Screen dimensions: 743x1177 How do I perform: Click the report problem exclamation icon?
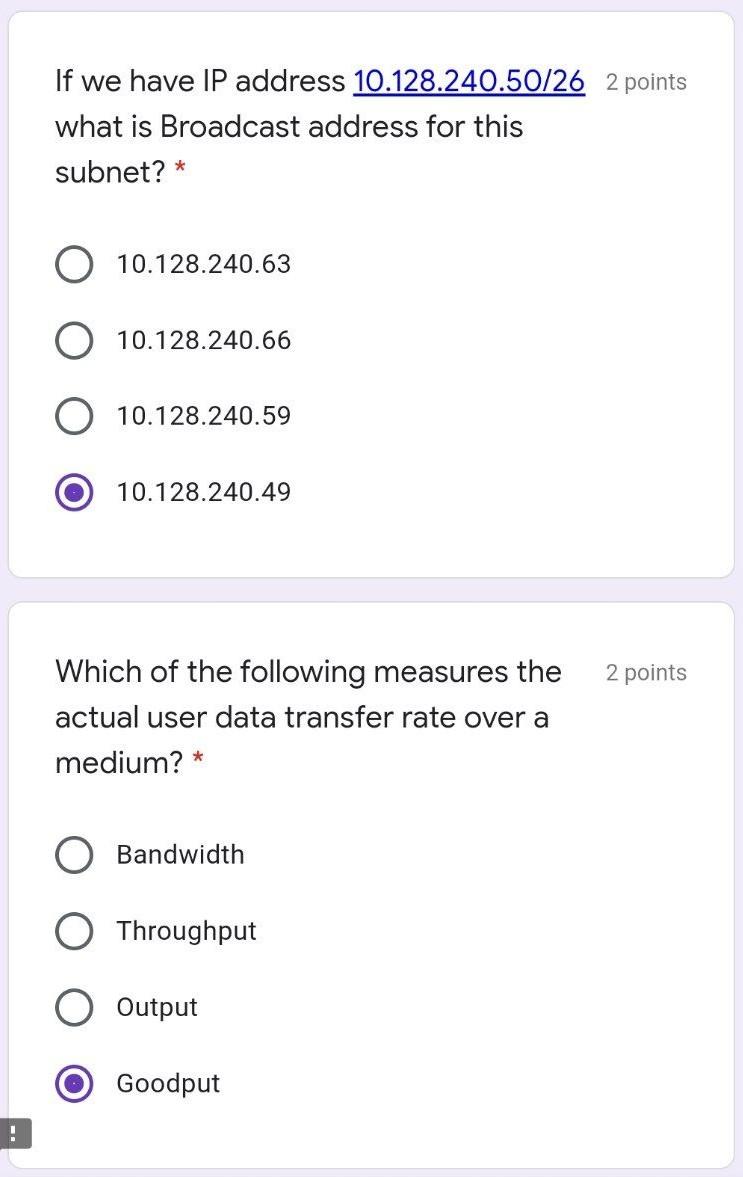click(14, 1133)
